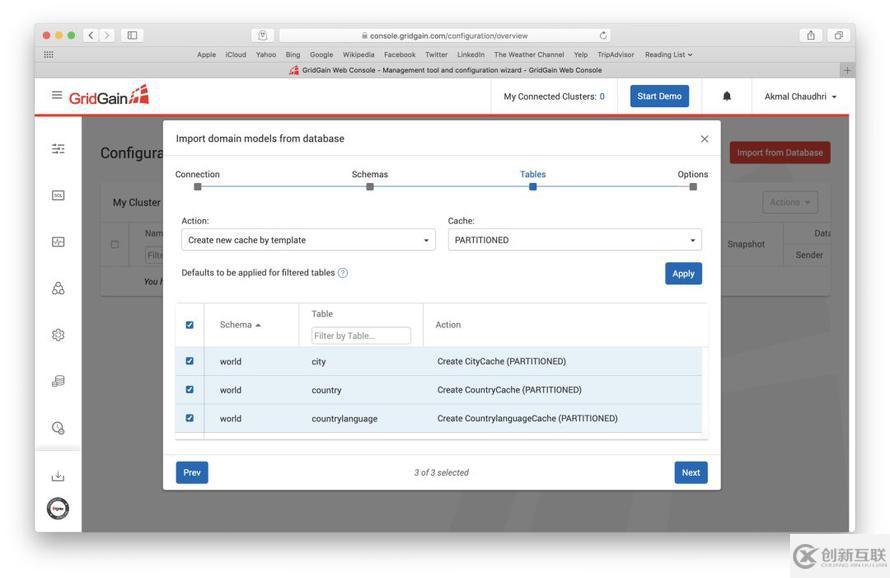
Task: Click the Start Demo button
Action: pyautogui.click(x=660, y=97)
